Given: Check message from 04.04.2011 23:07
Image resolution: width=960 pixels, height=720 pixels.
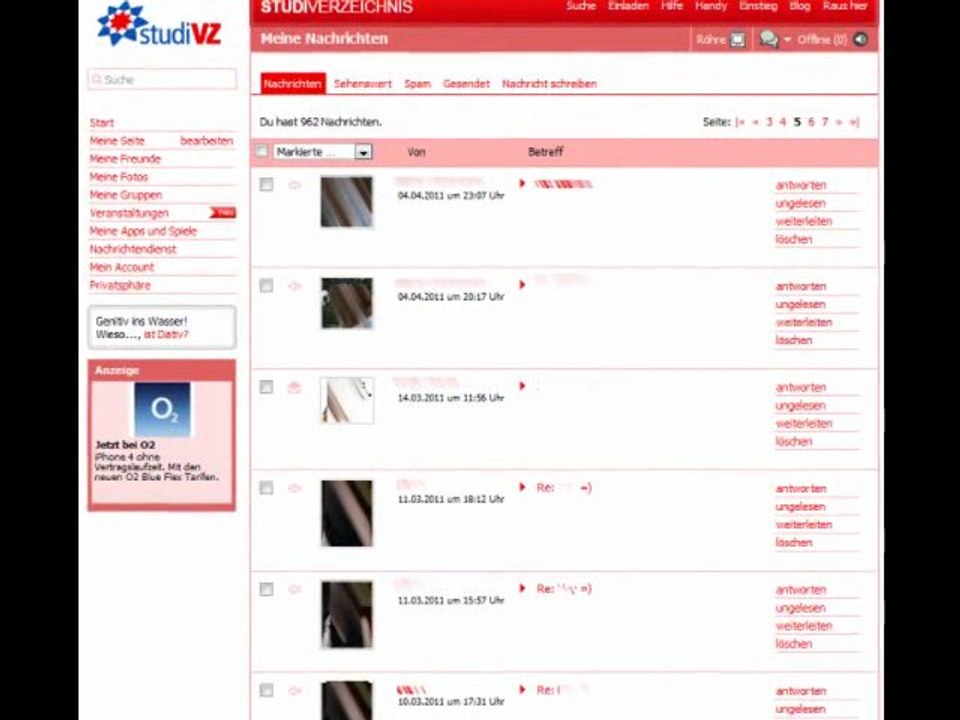Looking at the screenshot, I should (x=266, y=184).
